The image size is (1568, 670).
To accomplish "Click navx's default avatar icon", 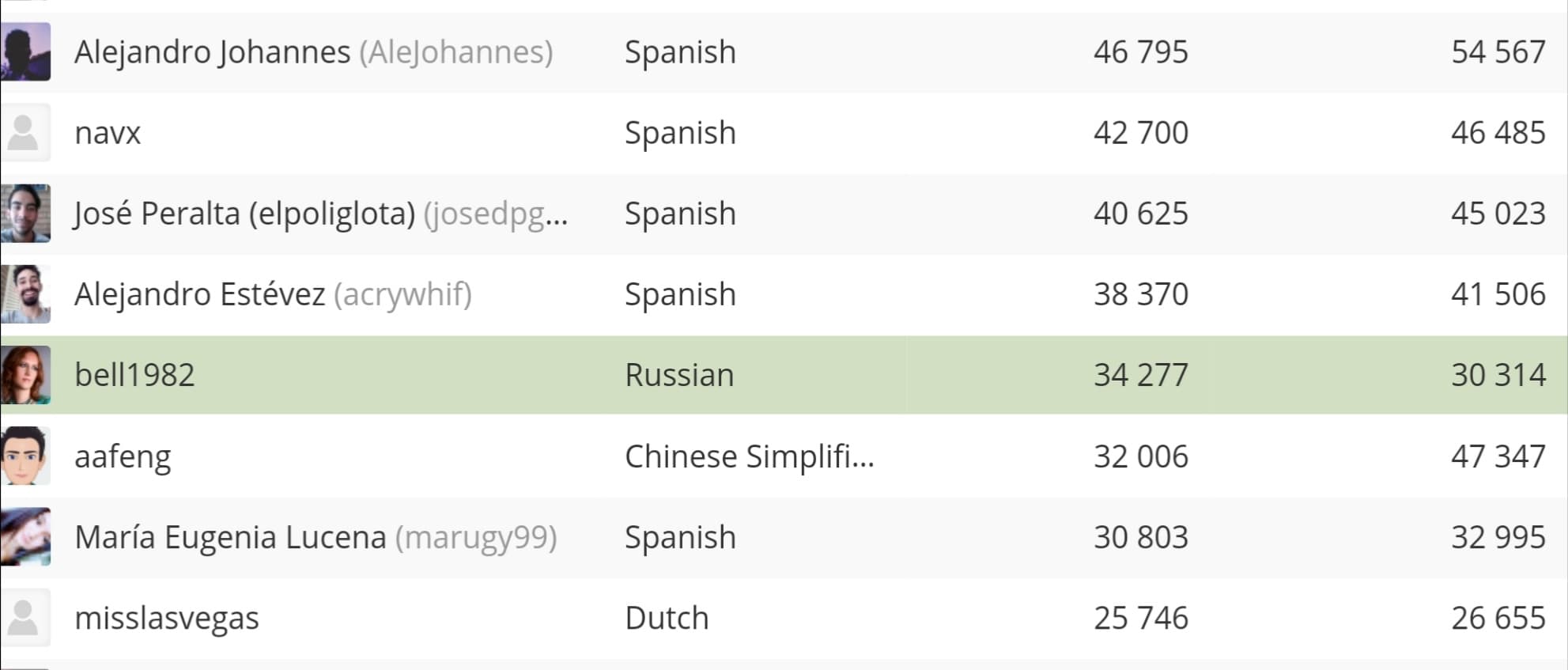I will [x=25, y=133].
